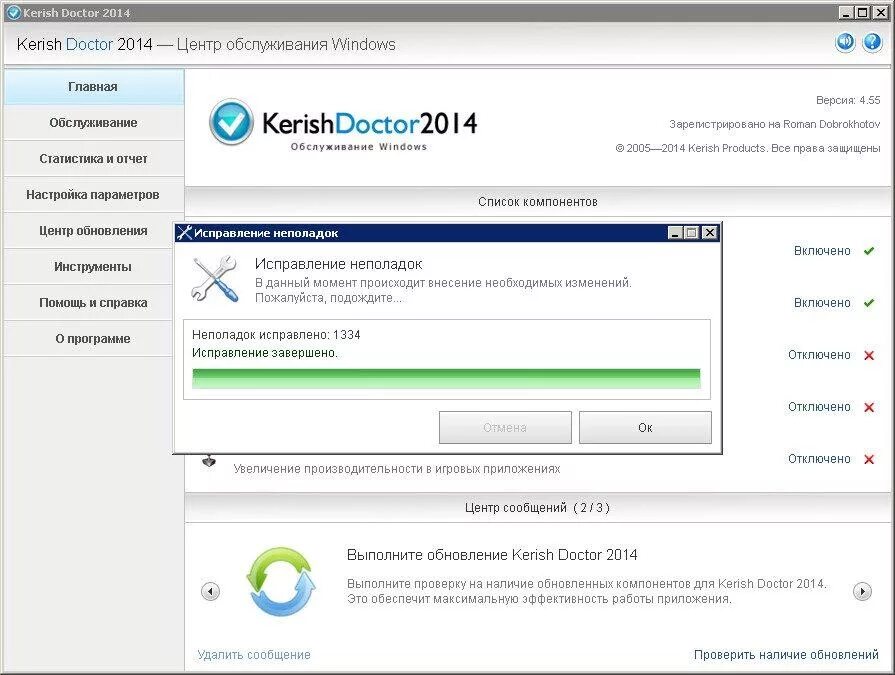This screenshot has height=675, width=895.
Task: Click text Исправление завершено.
Action: [x=265, y=353]
